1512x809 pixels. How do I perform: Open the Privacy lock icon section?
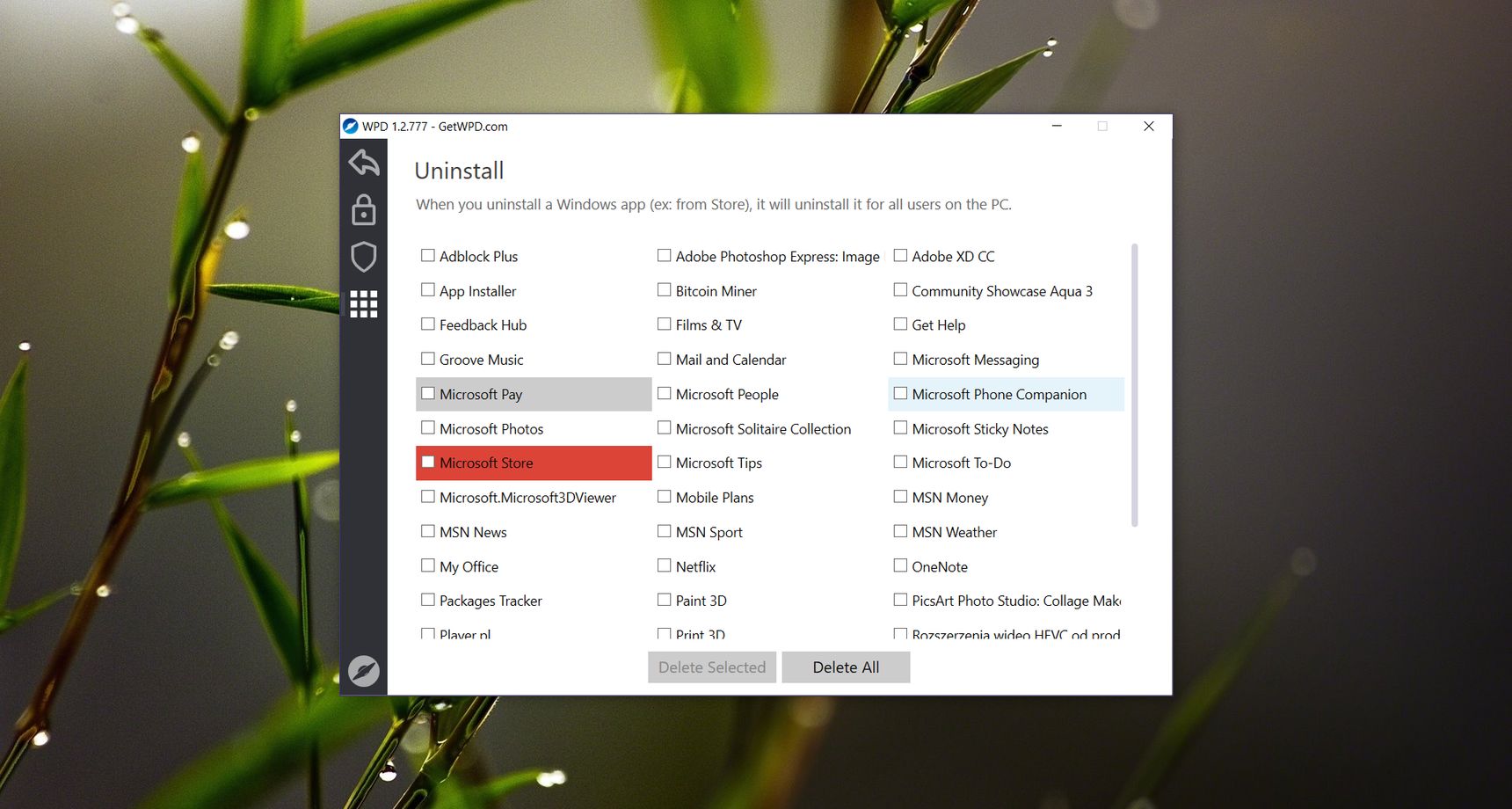coord(364,210)
